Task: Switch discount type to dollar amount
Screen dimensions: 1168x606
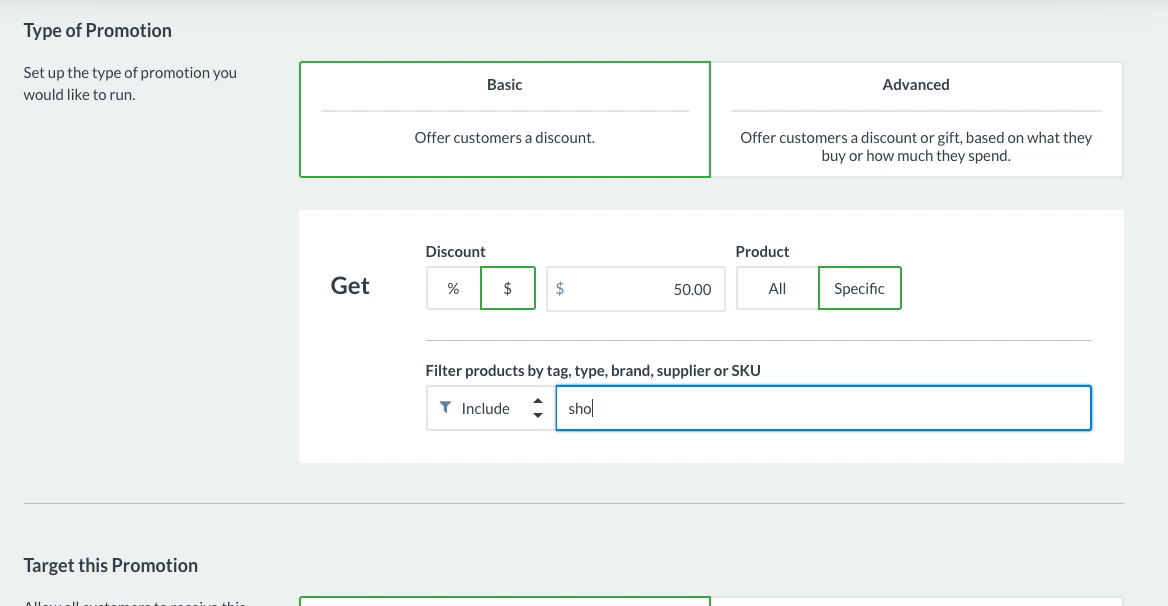Action: tap(508, 288)
